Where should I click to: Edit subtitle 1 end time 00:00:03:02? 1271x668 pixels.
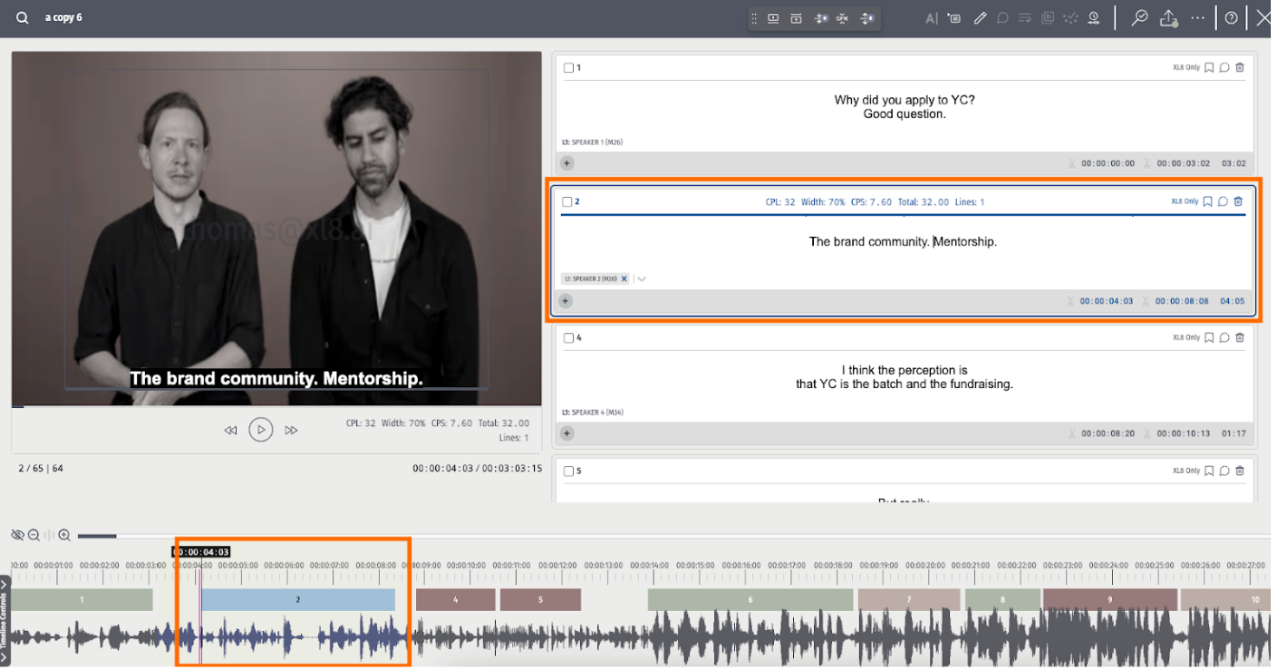tap(1183, 163)
